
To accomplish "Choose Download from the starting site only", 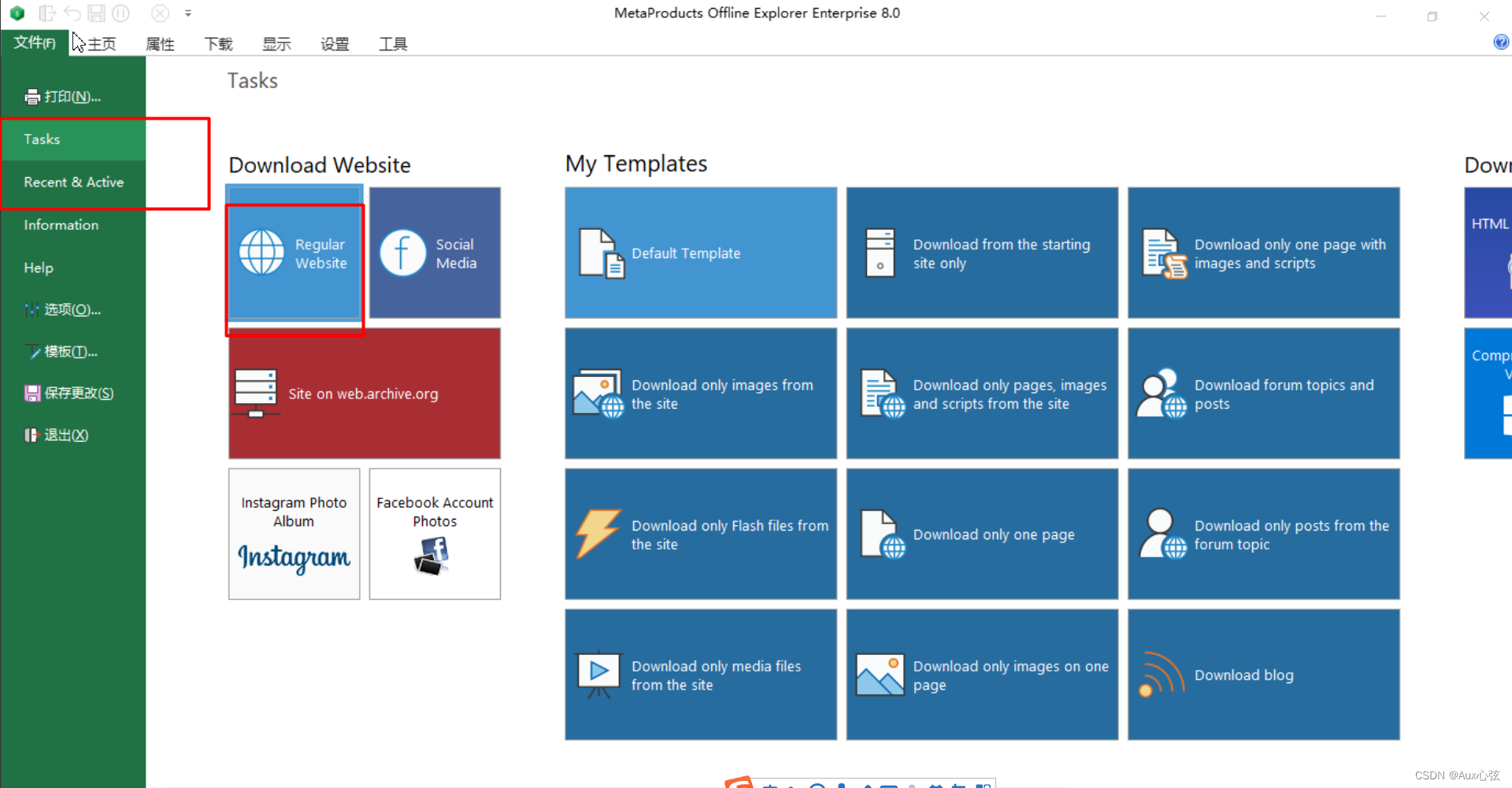I will click(x=1002, y=253).
